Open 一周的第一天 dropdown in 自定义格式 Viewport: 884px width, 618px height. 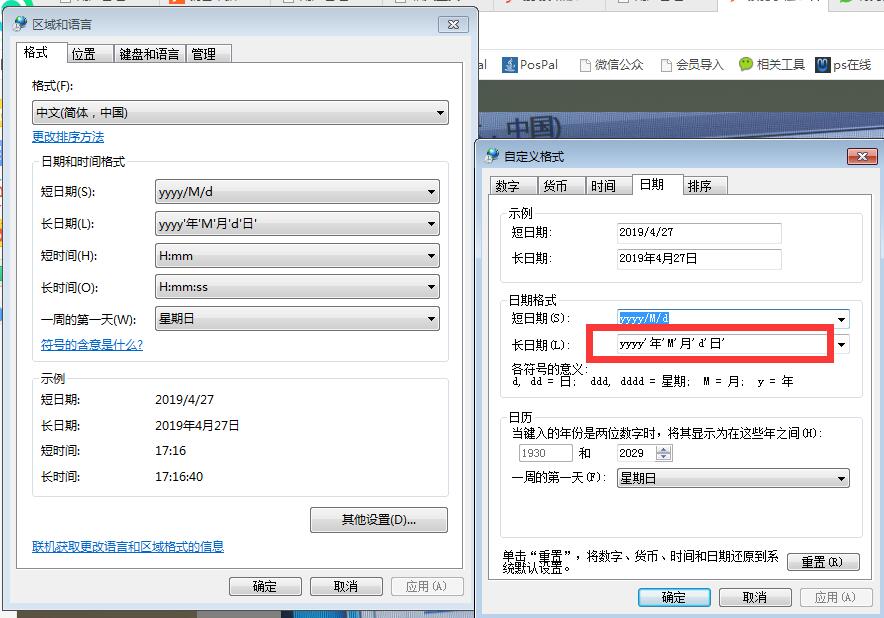coord(840,479)
